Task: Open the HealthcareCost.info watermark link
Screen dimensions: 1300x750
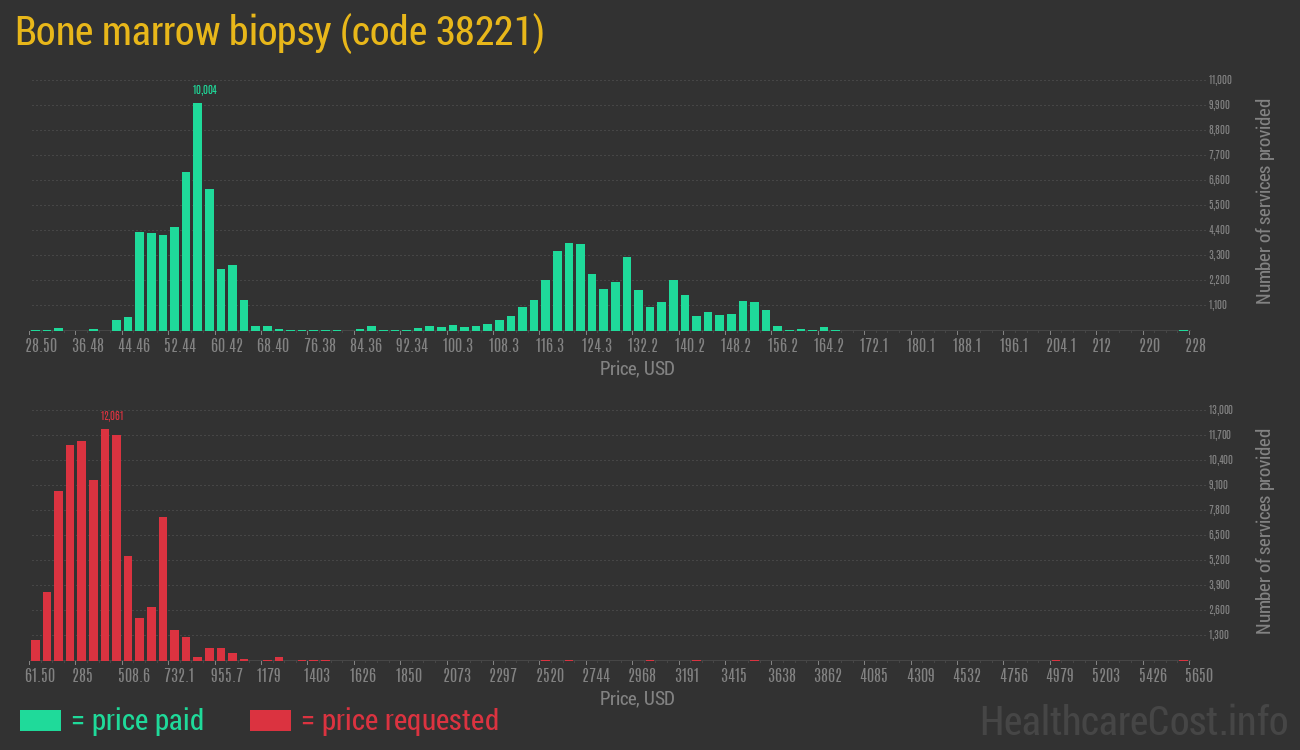Action: 1133,720
